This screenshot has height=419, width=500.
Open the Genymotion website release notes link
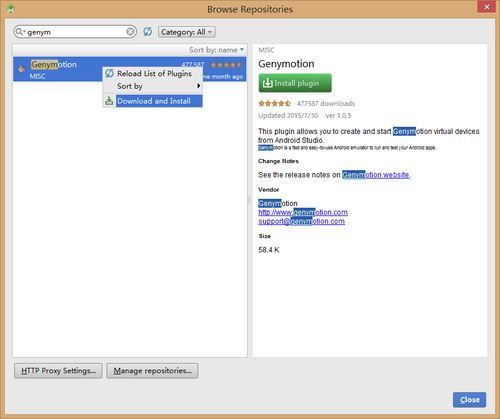pos(376,175)
